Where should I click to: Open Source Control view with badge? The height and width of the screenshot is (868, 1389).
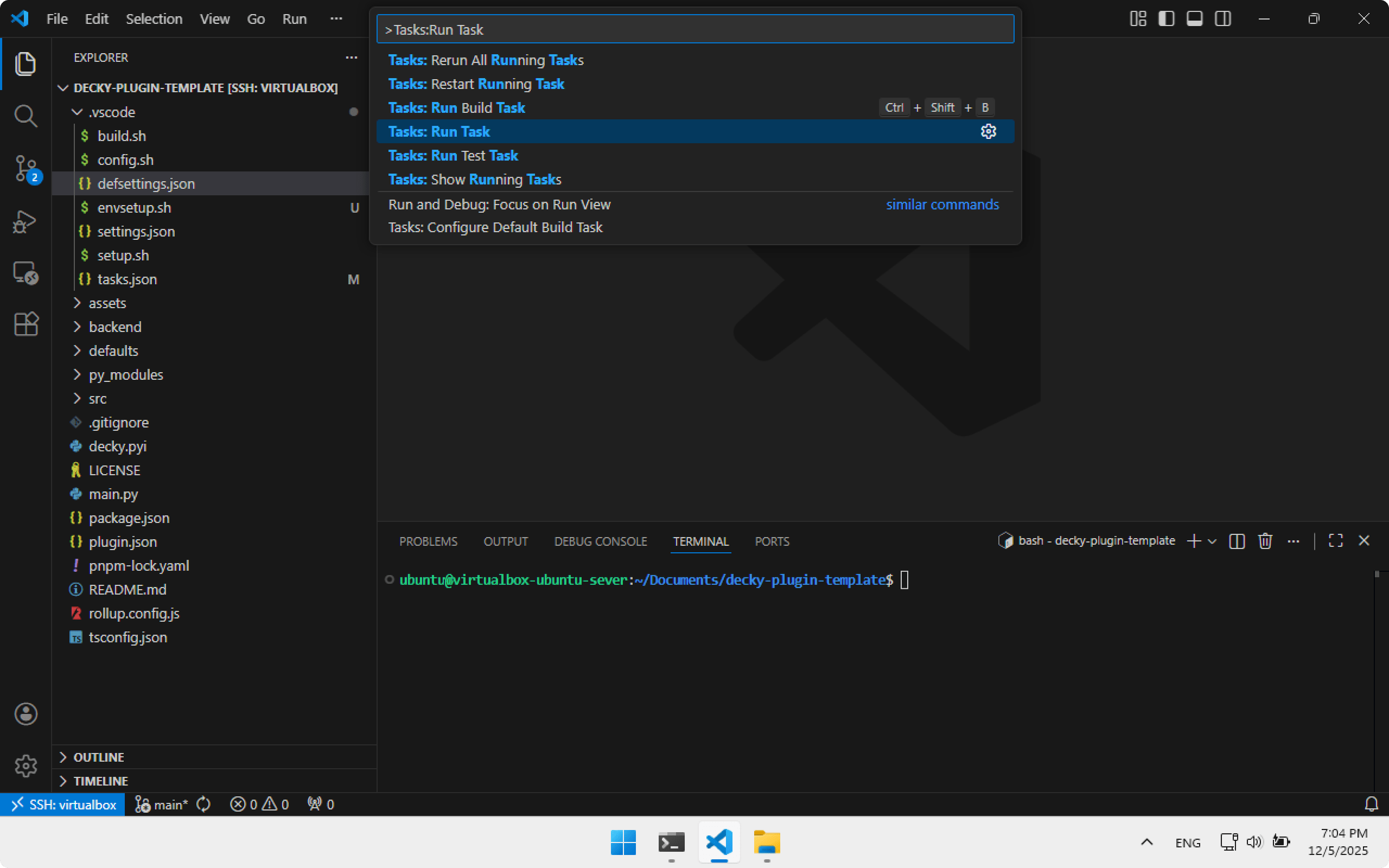26,169
